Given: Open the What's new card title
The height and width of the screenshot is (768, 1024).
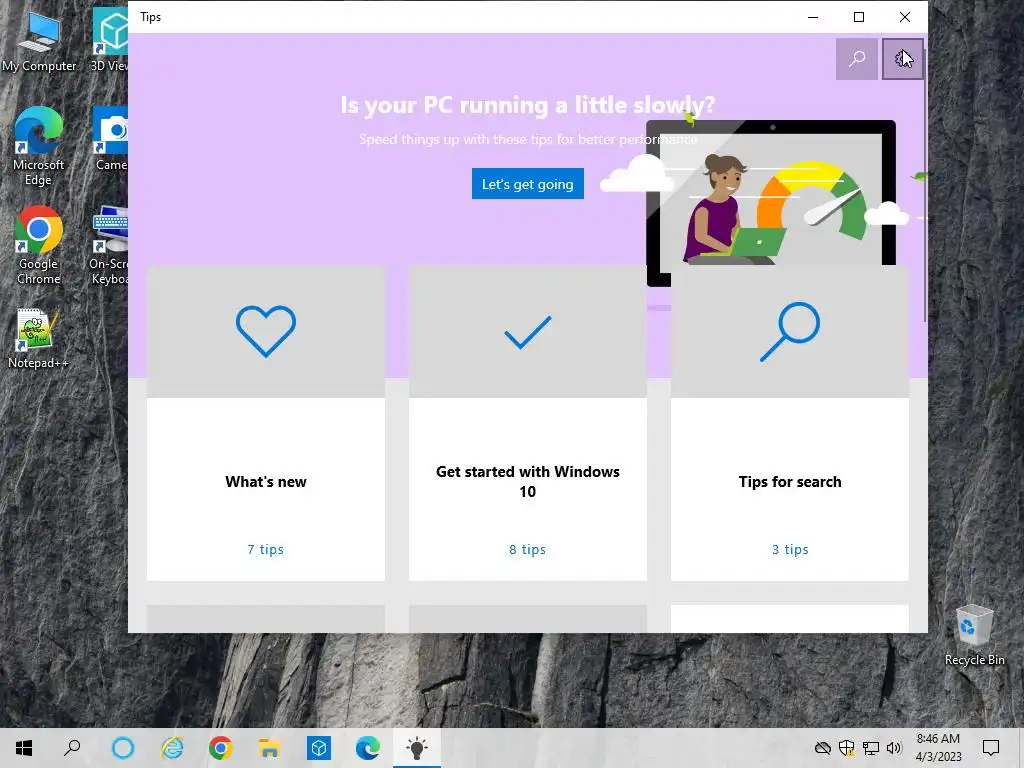Looking at the screenshot, I should tap(266, 481).
